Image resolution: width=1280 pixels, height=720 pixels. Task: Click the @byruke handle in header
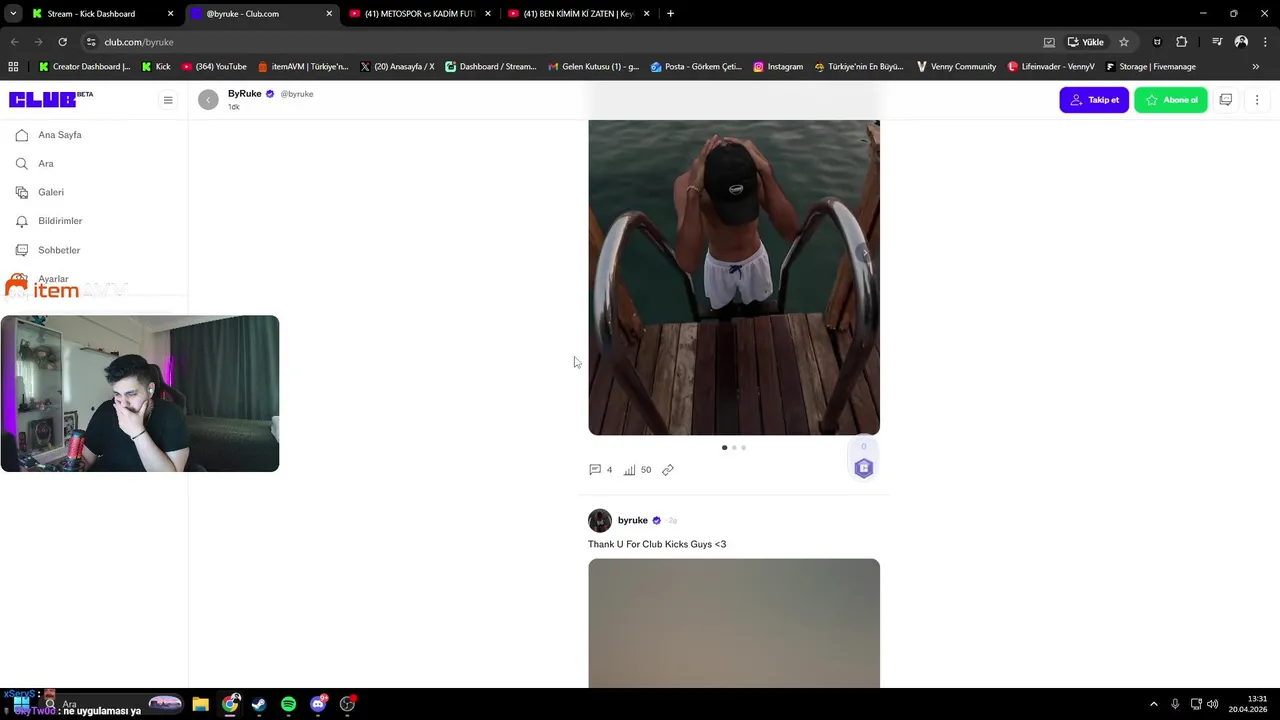(x=297, y=94)
